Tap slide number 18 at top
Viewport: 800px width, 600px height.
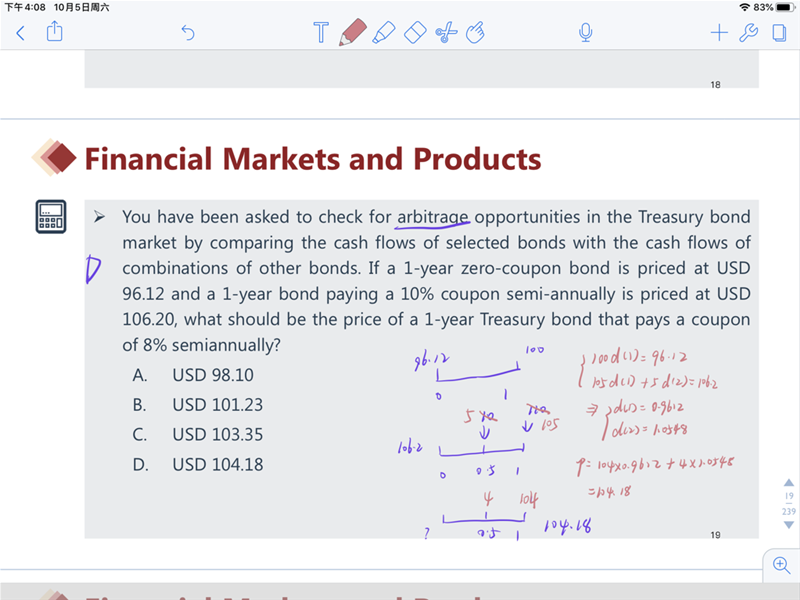715,85
